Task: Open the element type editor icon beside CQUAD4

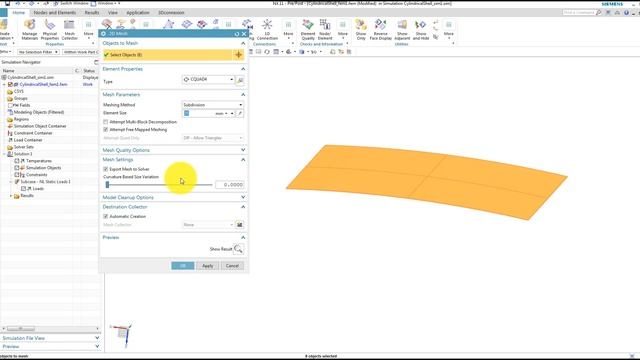Action: click(x=240, y=80)
